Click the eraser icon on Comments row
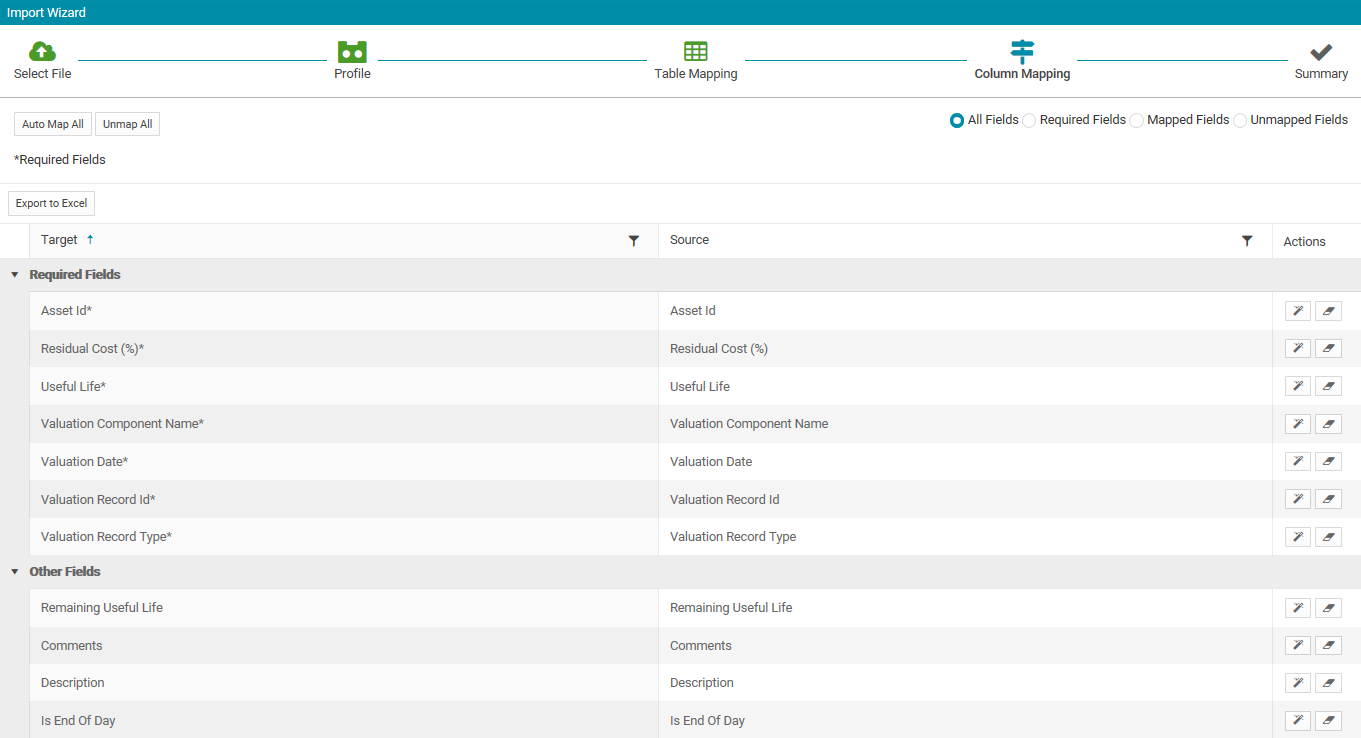1361x738 pixels. tap(1328, 645)
